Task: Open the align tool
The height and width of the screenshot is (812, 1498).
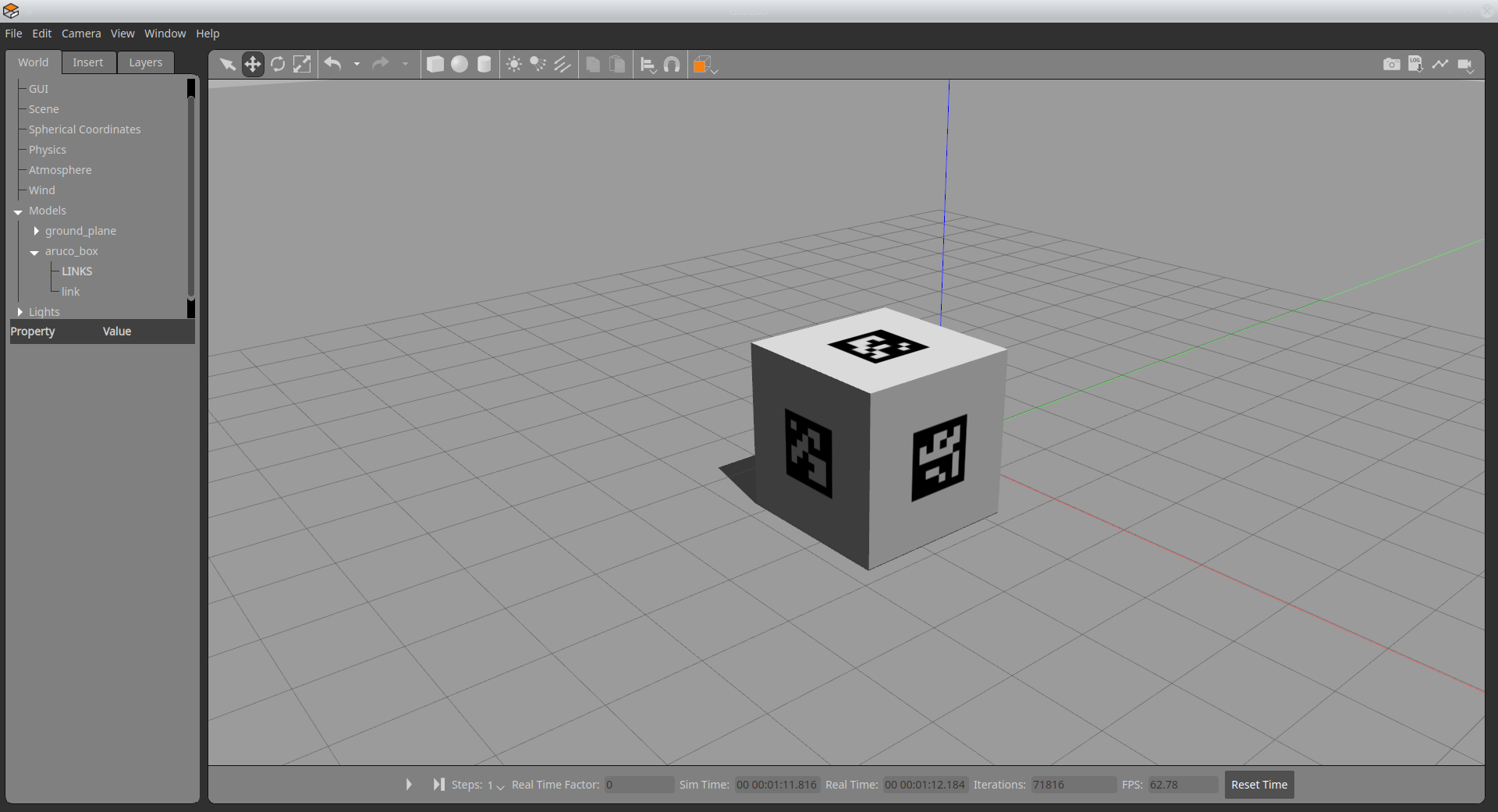Action: [648, 65]
